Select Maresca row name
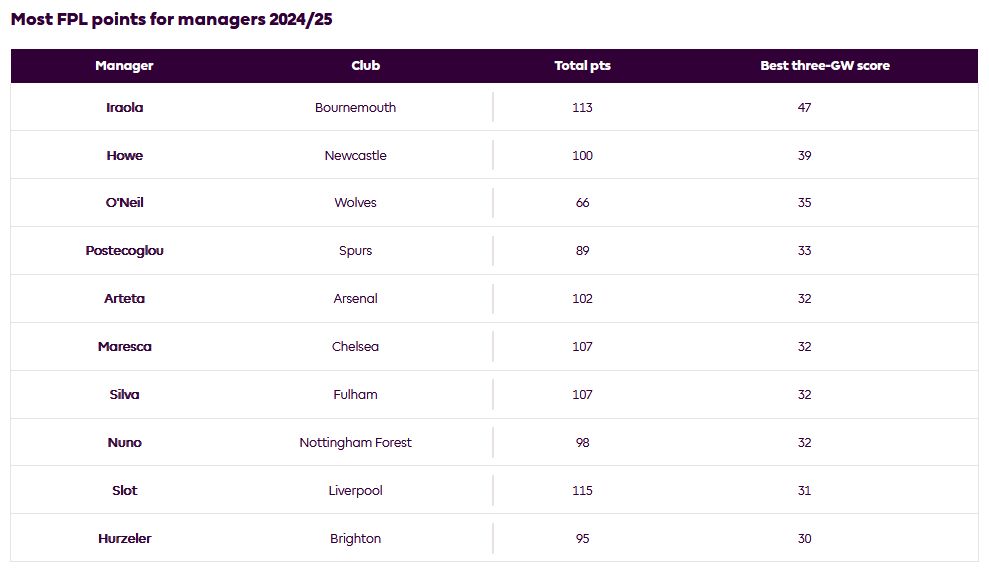989x579 pixels. [x=124, y=346]
